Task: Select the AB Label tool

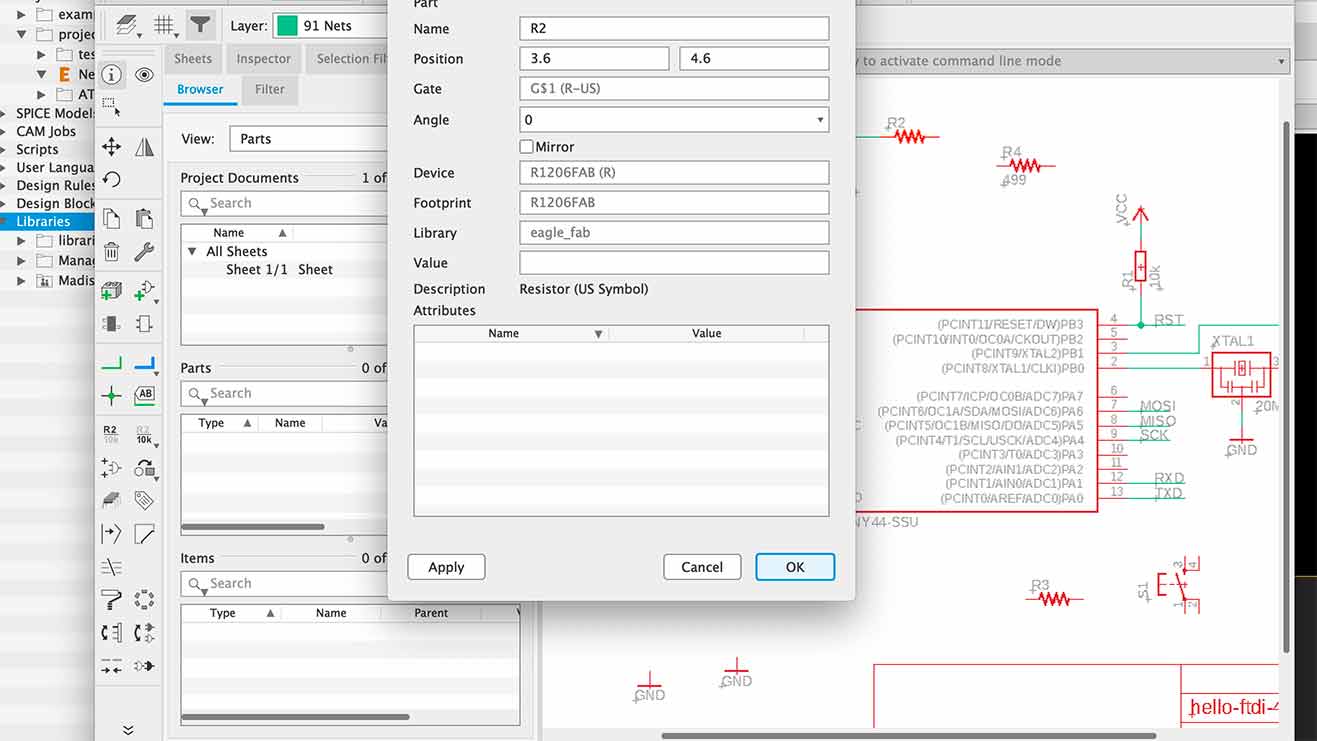Action: point(145,394)
